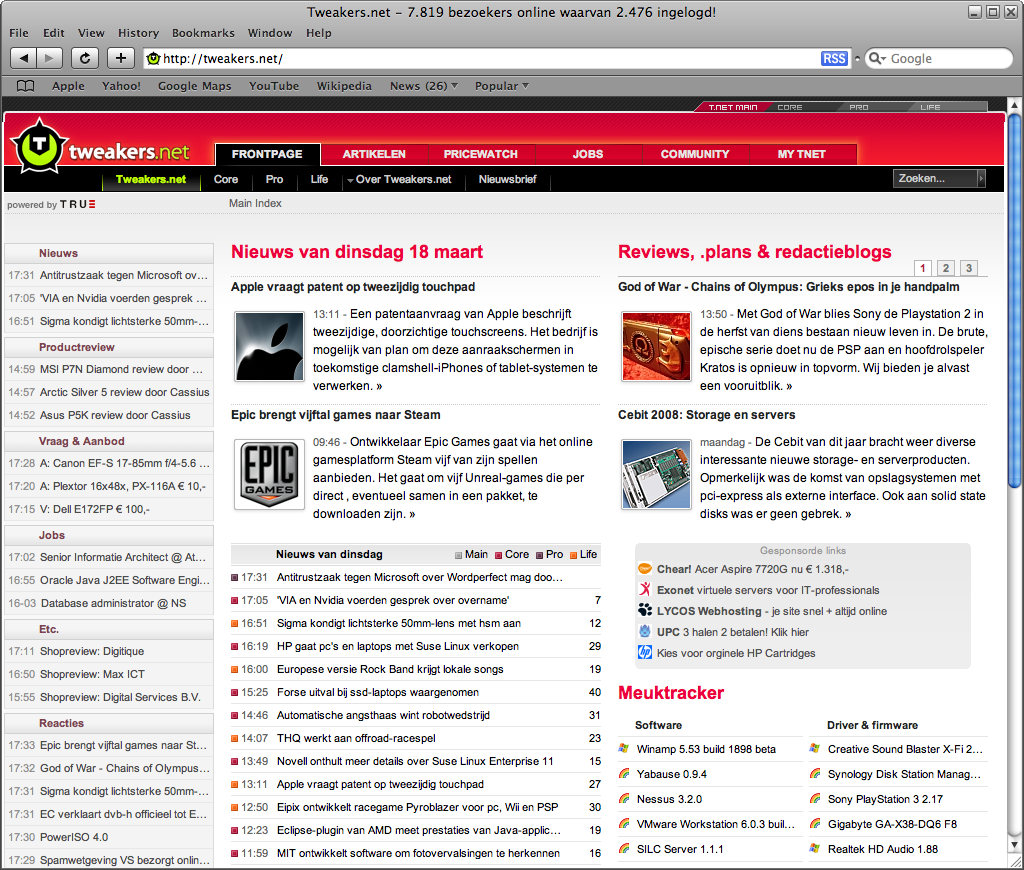Click the icon beside SILC Server 1.1.1
Viewport: 1024px width, 870px height.
coord(624,848)
